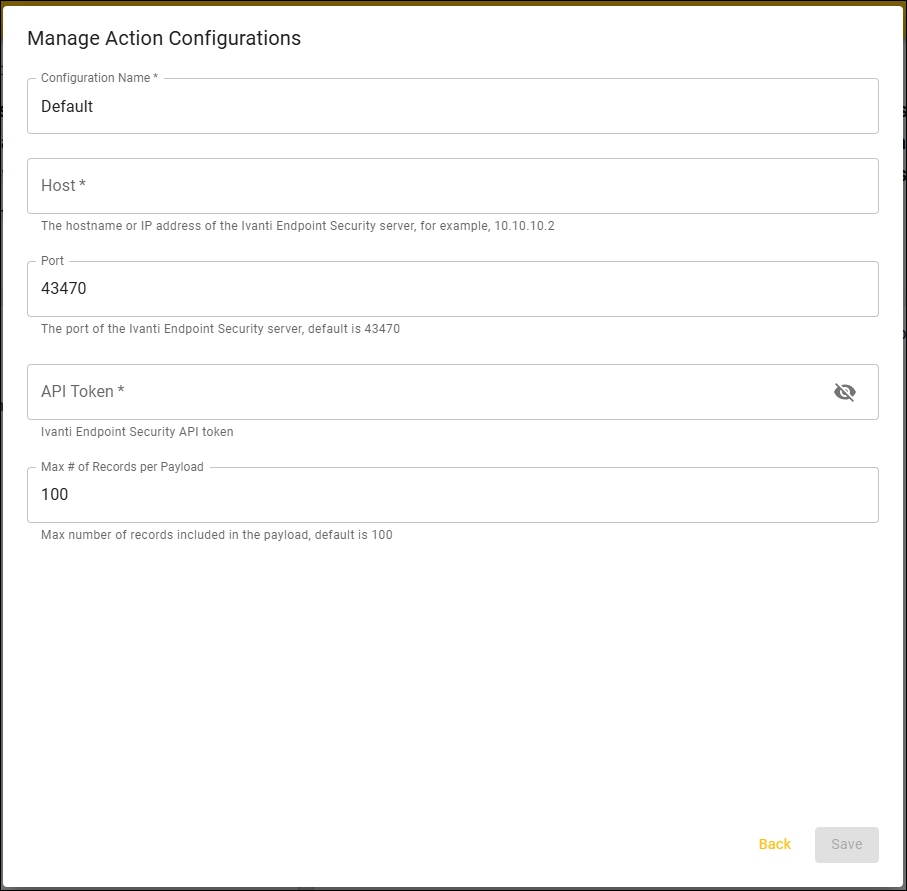The height and width of the screenshot is (891, 907).
Task: Go Back from the configuration dialog
Action: click(775, 844)
